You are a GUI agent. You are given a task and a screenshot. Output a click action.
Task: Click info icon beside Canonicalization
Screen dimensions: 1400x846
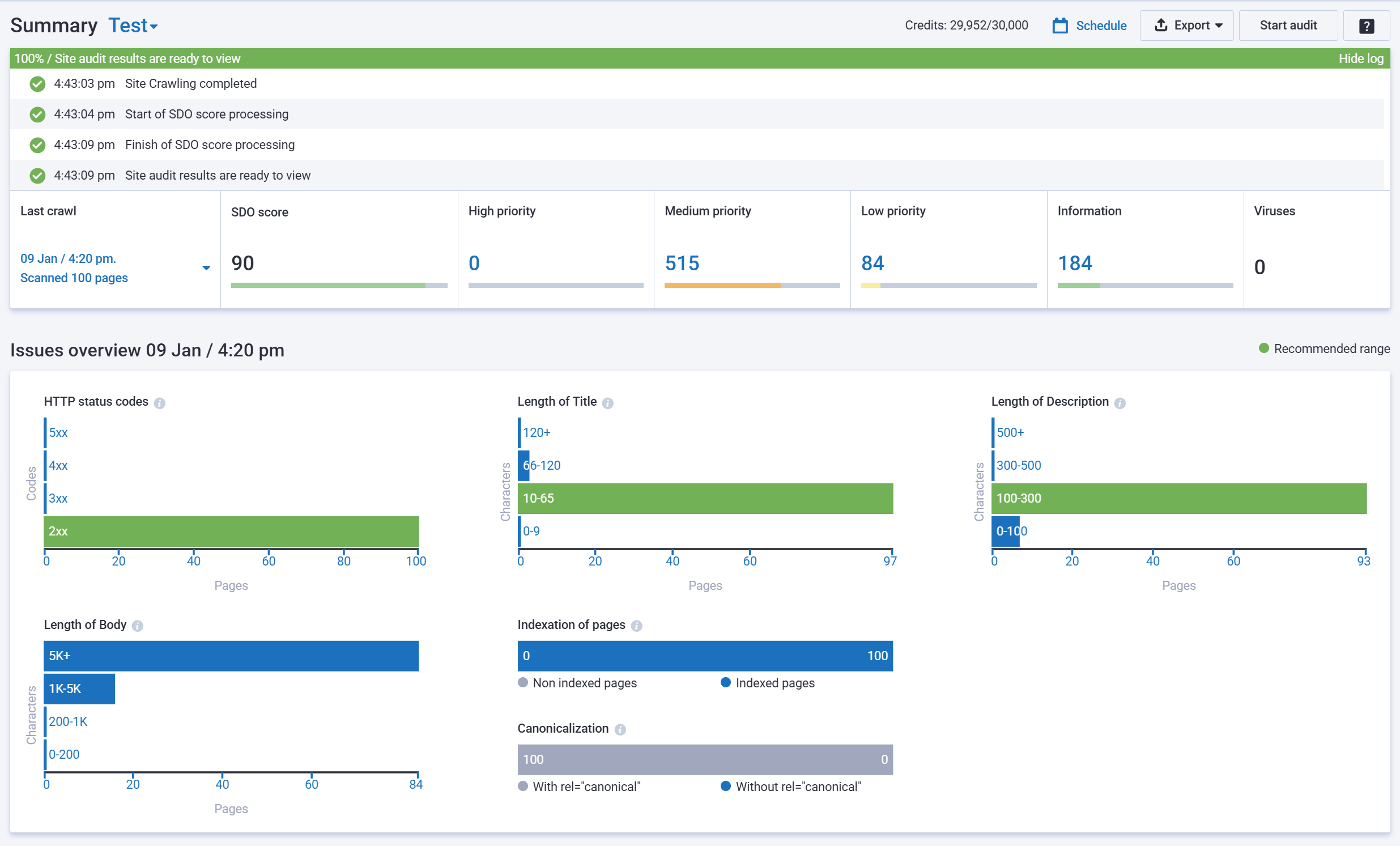[x=620, y=729]
